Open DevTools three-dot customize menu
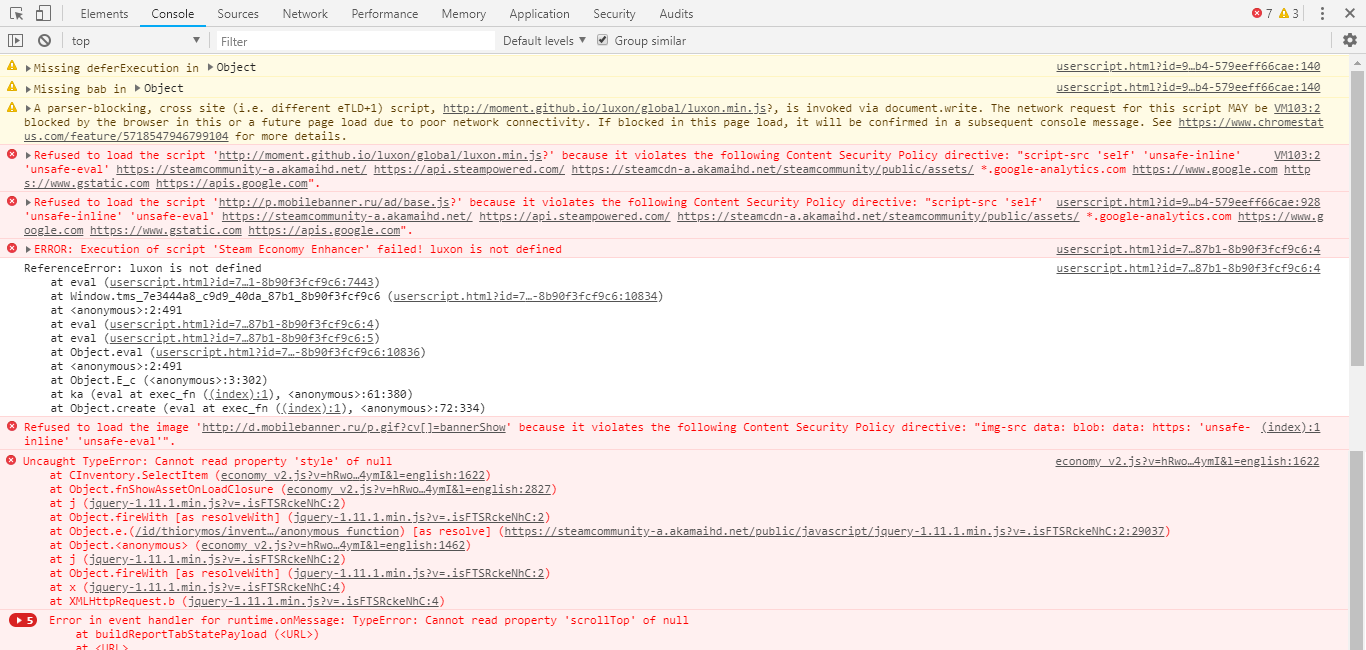This screenshot has width=1366, height=650. pos(1322,14)
